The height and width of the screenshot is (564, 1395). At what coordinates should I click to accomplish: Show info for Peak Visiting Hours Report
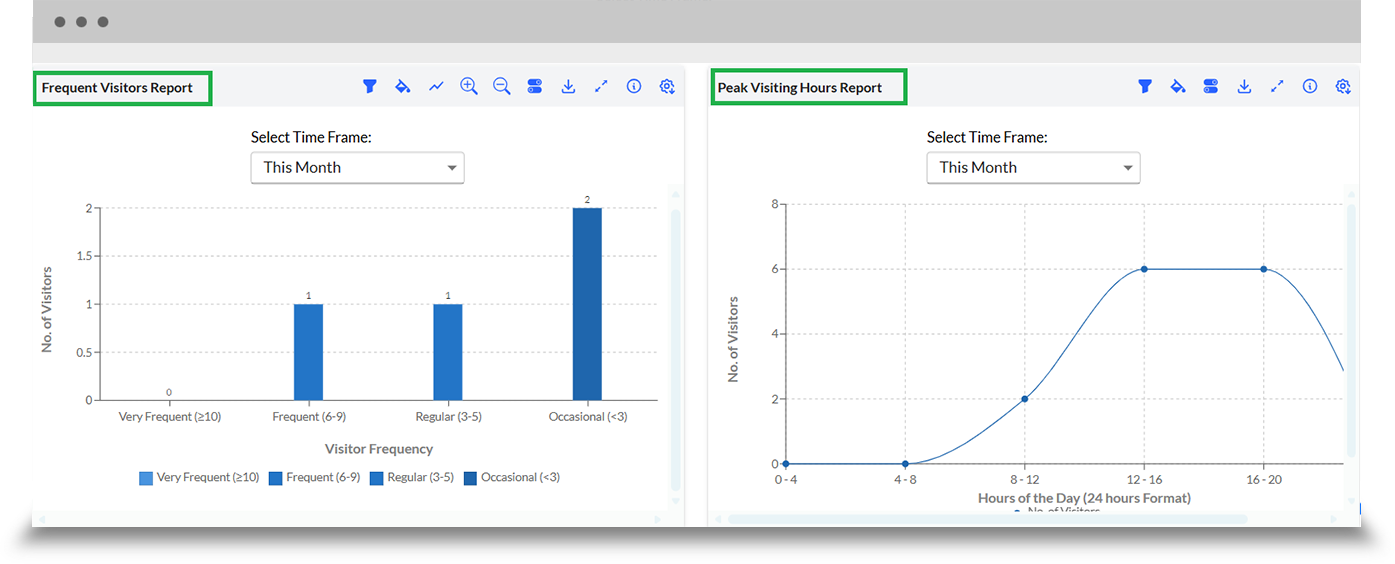1310,87
